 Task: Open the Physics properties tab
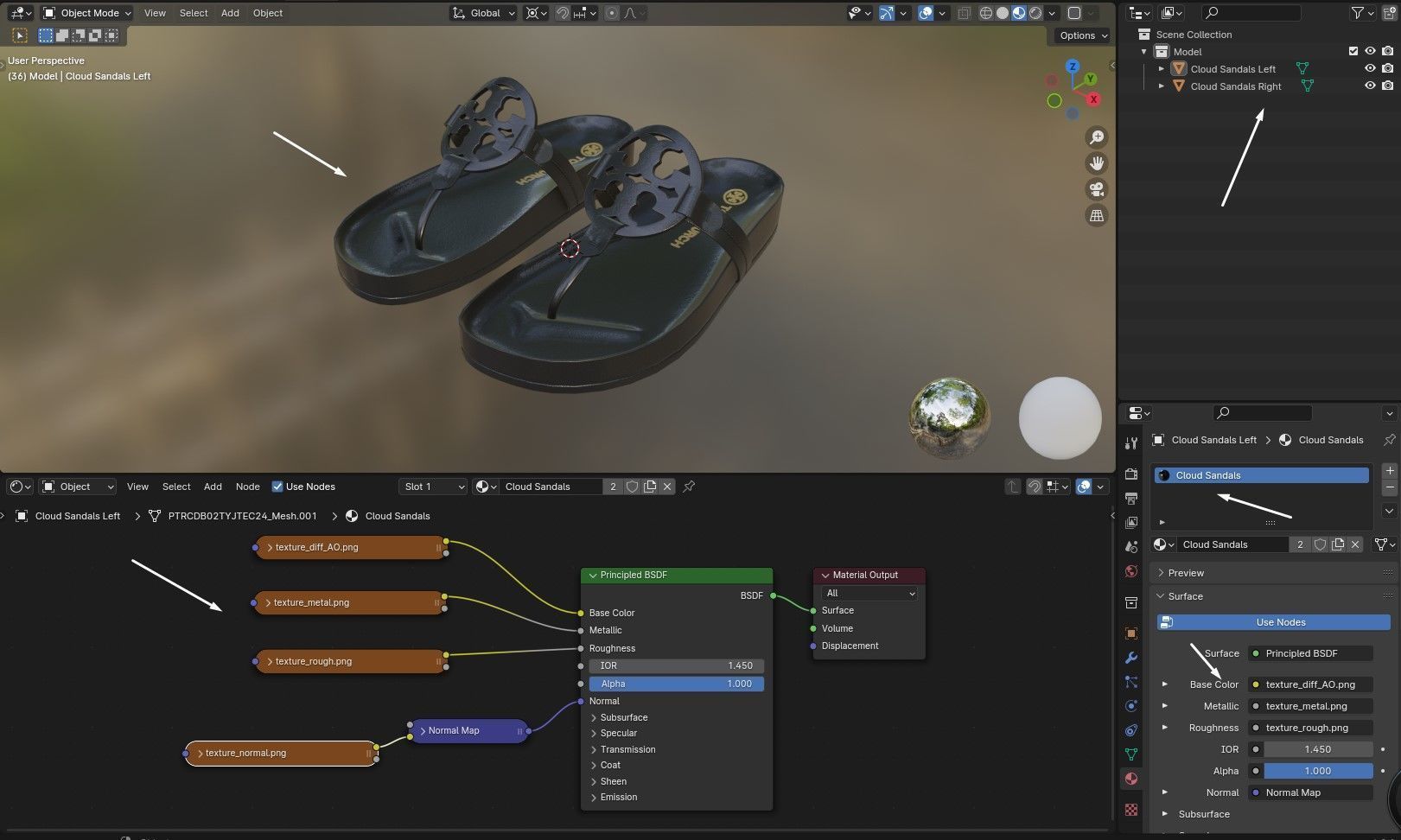tap(1131, 706)
